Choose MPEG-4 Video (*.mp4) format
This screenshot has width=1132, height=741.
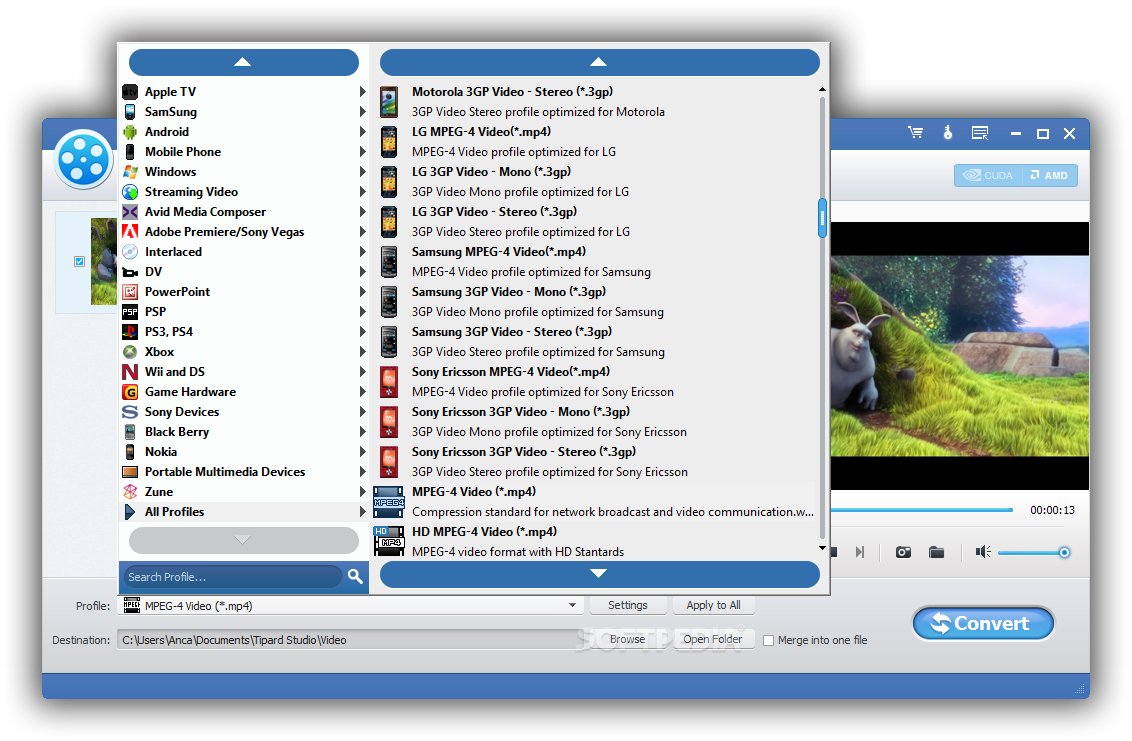[x=596, y=502]
